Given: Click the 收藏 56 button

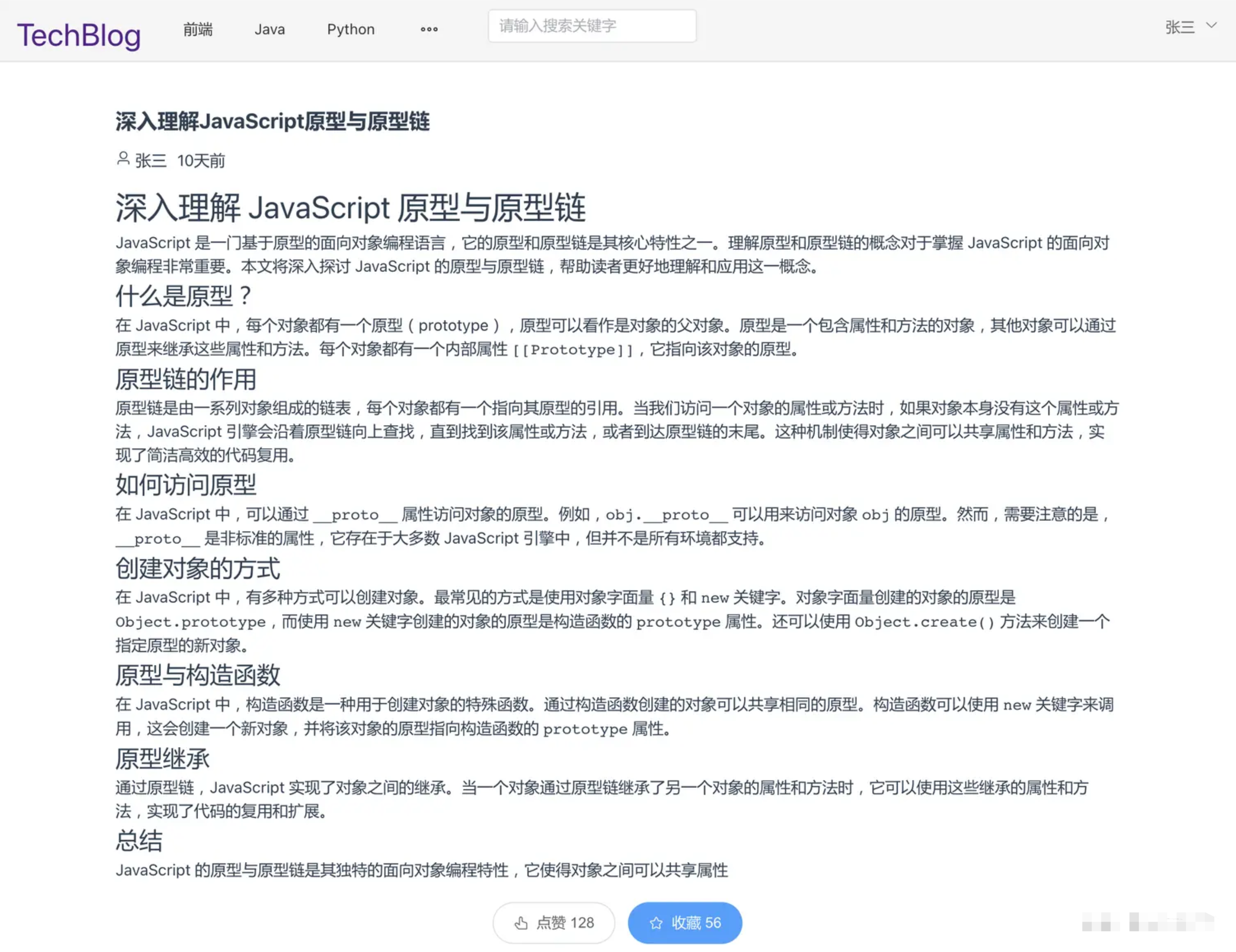Looking at the screenshot, I should click(685, 923).
